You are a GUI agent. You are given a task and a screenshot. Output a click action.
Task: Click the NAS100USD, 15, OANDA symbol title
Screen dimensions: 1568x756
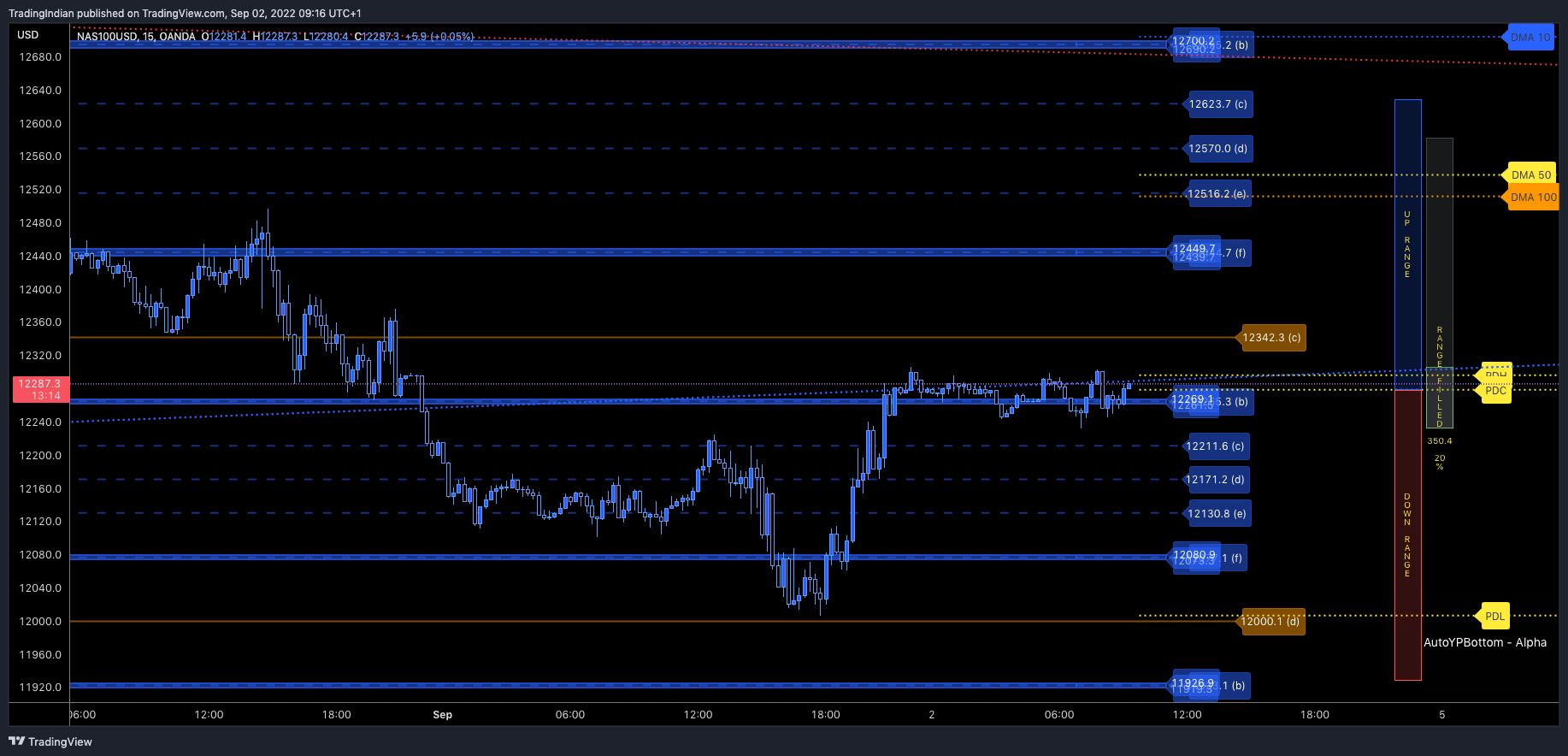tap(136, 36)
